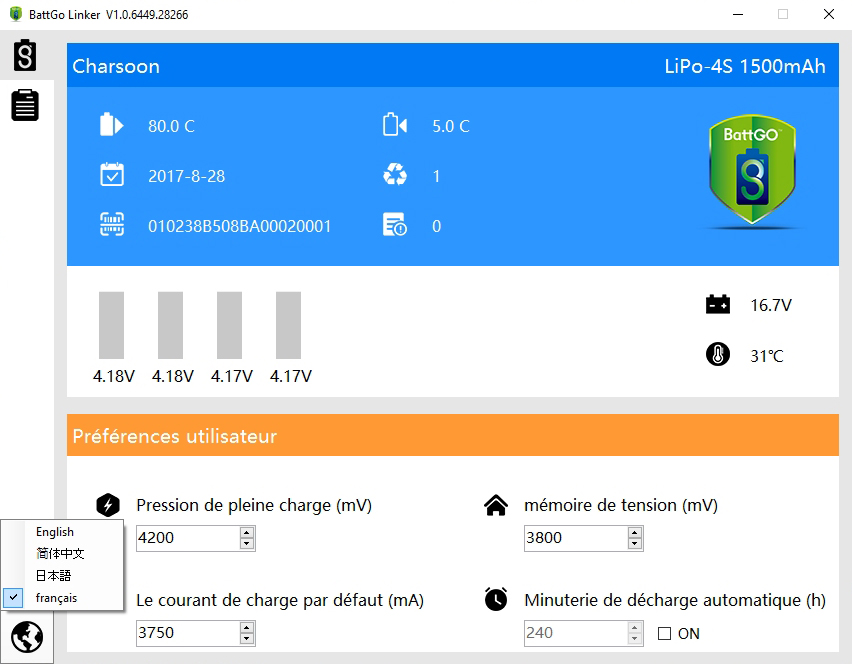This screenshot has width=852, height=664.
Task: Click the barcode serial number icon
Action: coord(112,224)
